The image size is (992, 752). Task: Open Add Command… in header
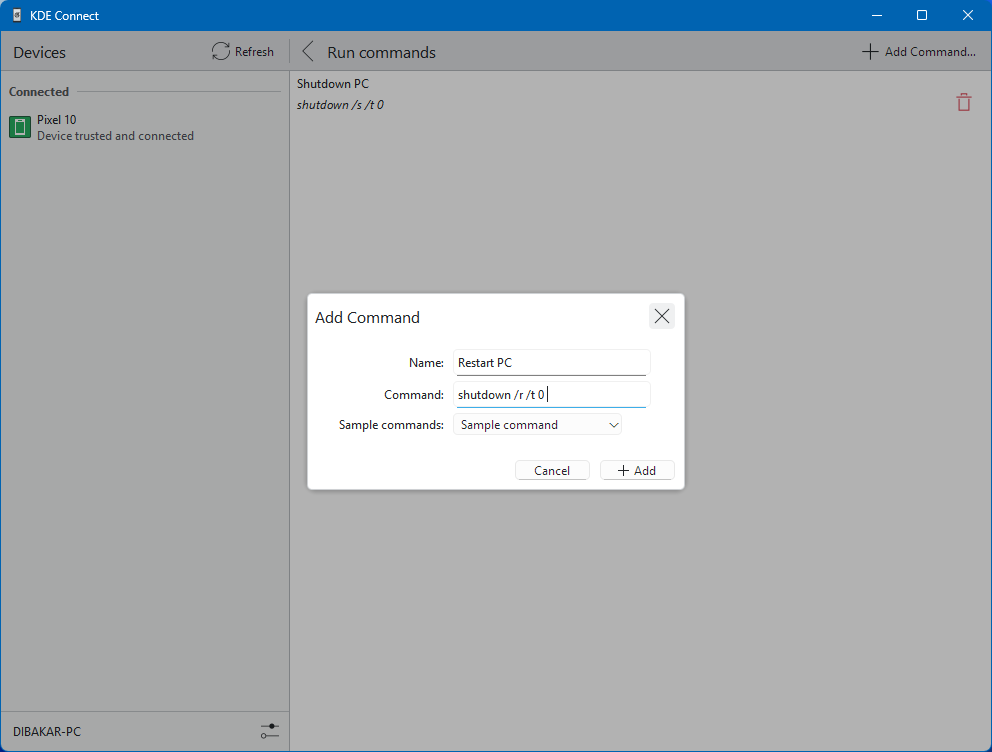pyautogui.click(x=919, y=52)
